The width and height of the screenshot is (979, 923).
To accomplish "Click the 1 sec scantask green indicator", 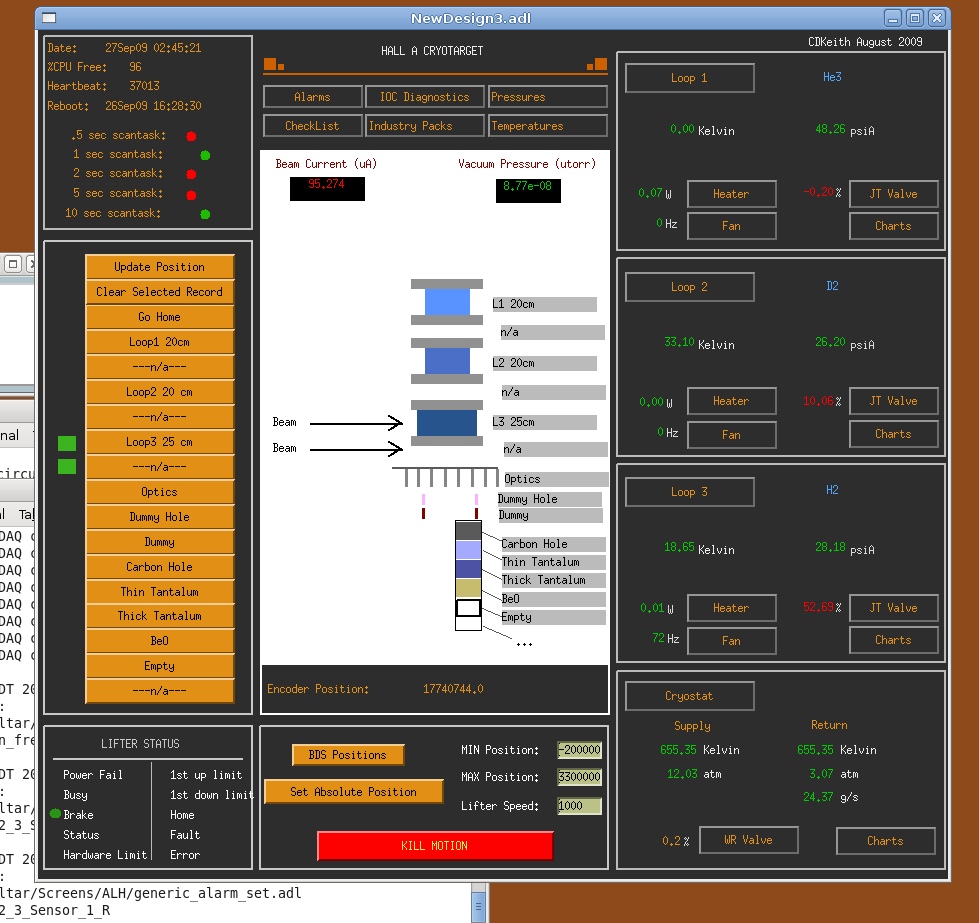I will click(x=205, y=155).
